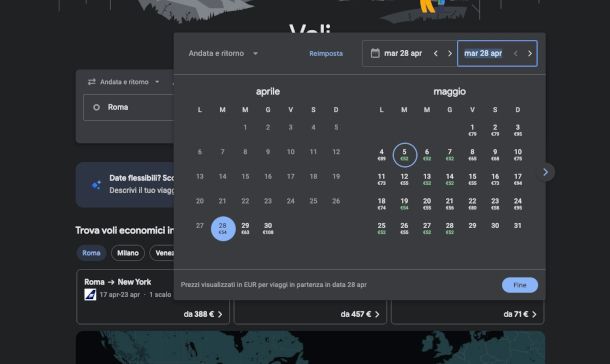Select 18 maggio in the calendar

coord(382,203)
